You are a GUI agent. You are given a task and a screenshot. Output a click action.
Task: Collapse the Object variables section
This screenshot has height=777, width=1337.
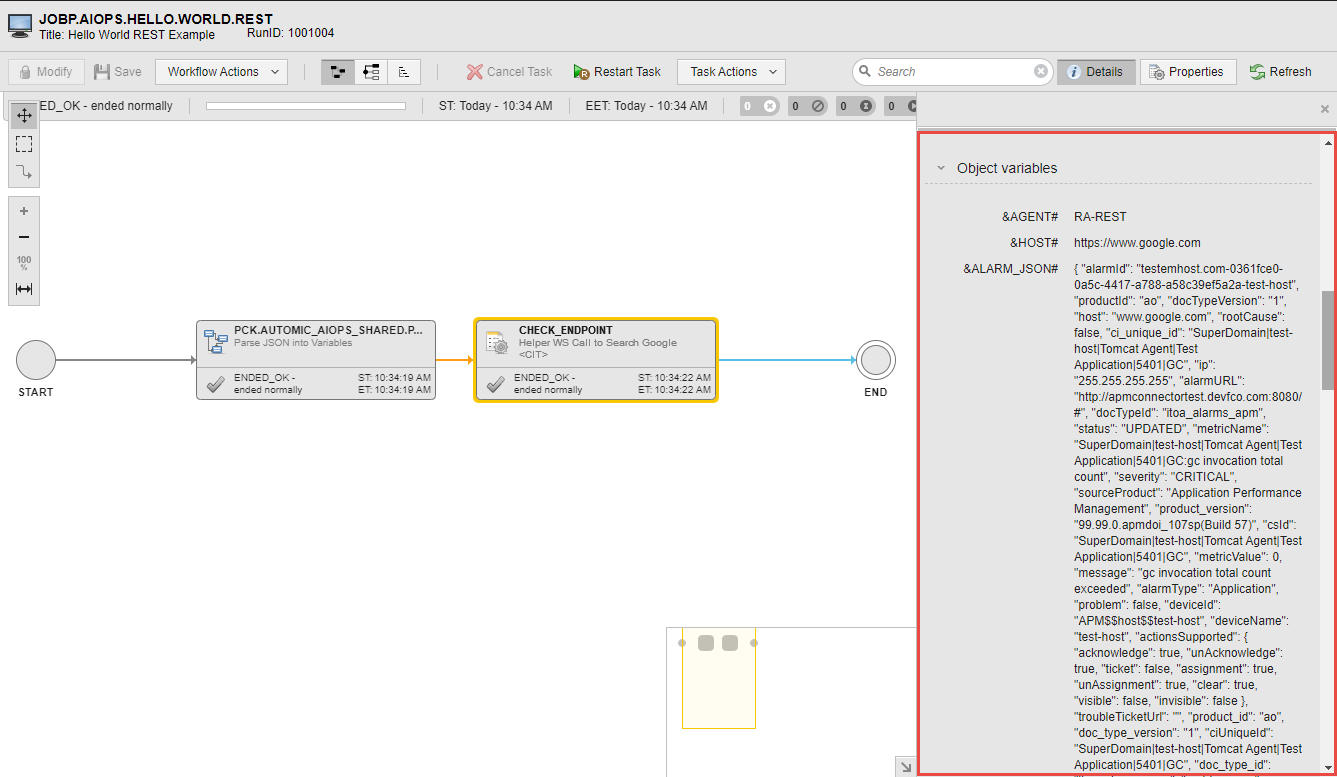click(941, 168)
